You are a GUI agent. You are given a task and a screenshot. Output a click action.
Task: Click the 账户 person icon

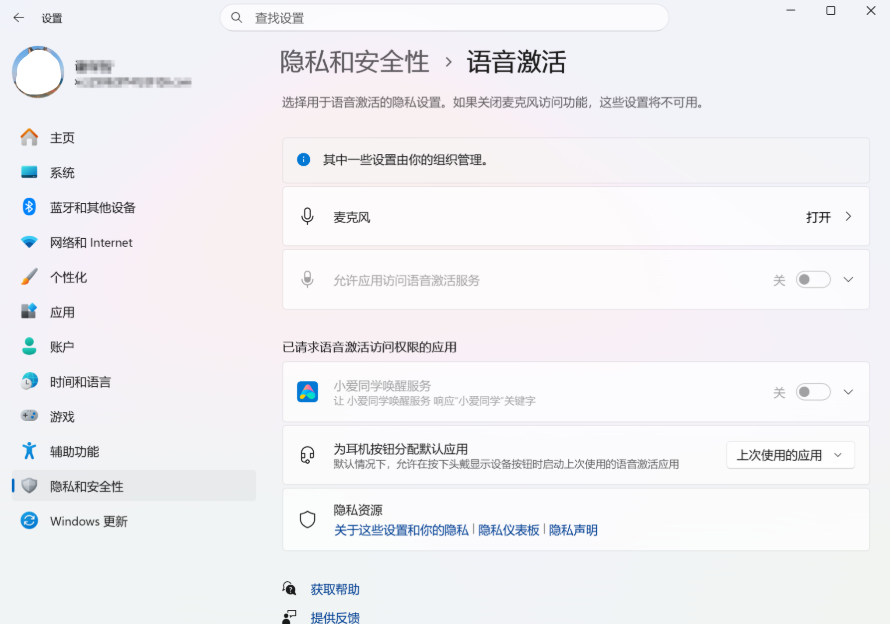tap(29, 347)
